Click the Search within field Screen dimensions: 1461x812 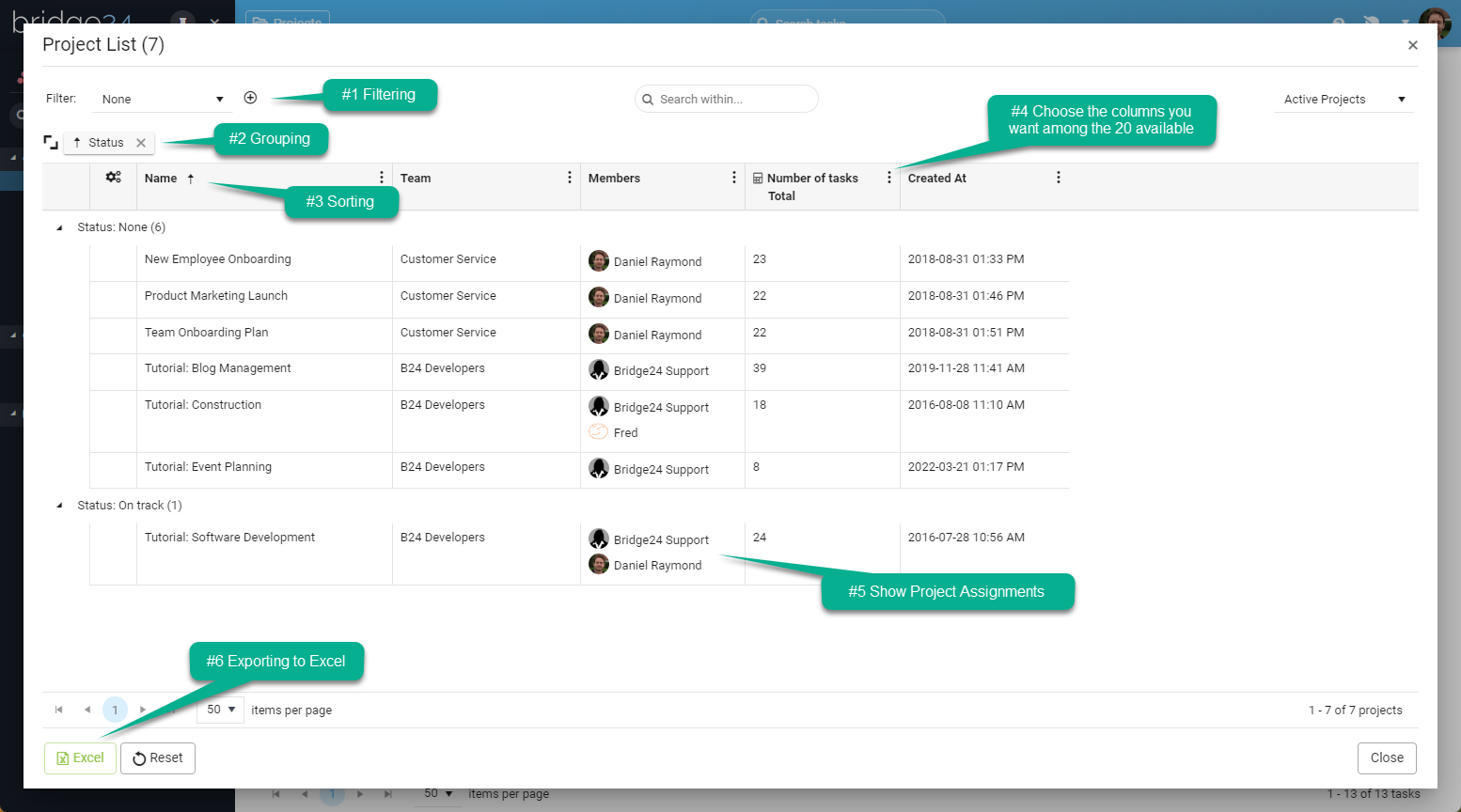[727, 99]
